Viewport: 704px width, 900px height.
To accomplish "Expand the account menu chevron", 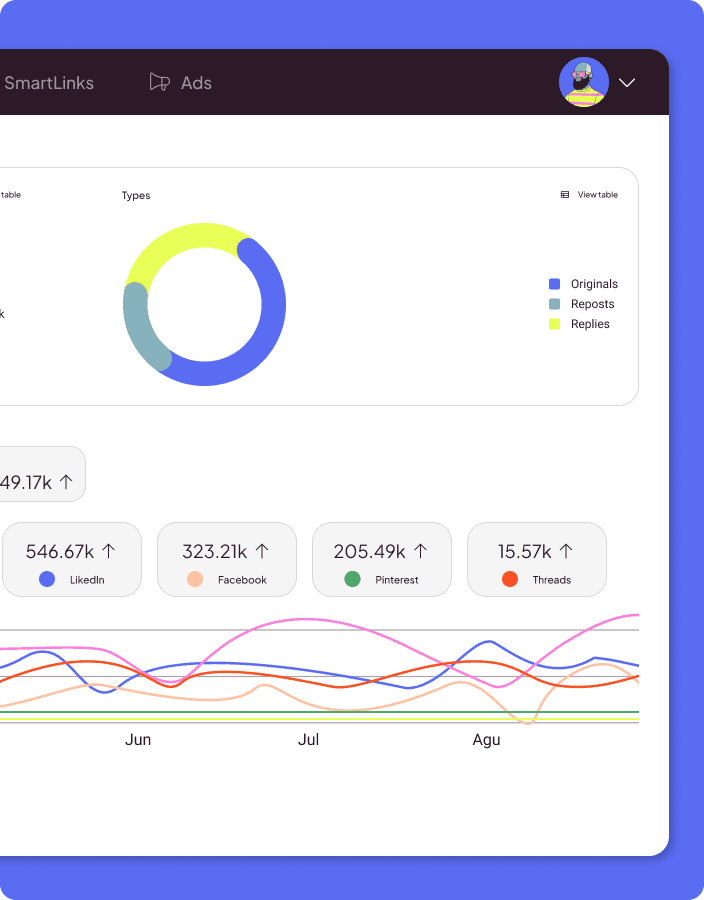I will point(627,83).
